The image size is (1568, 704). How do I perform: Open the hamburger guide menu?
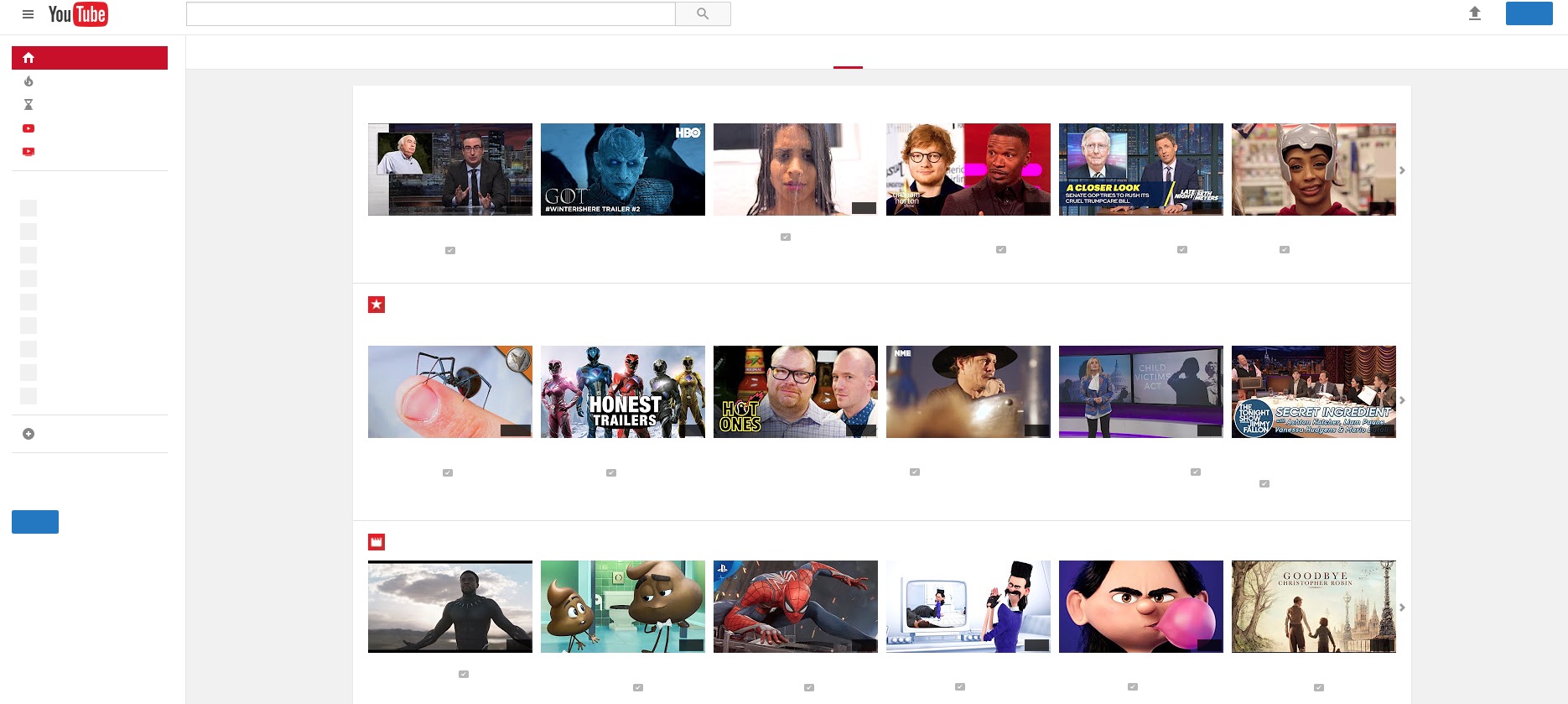pos(28,14)
